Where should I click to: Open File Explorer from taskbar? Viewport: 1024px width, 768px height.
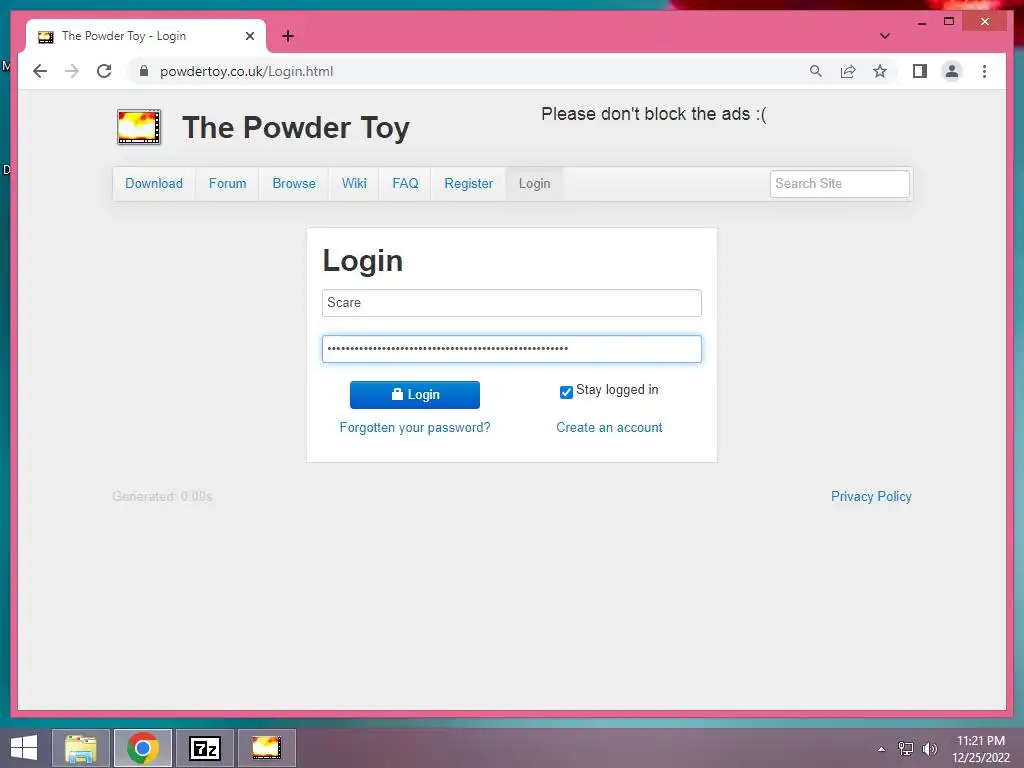(x=81, y=748)
